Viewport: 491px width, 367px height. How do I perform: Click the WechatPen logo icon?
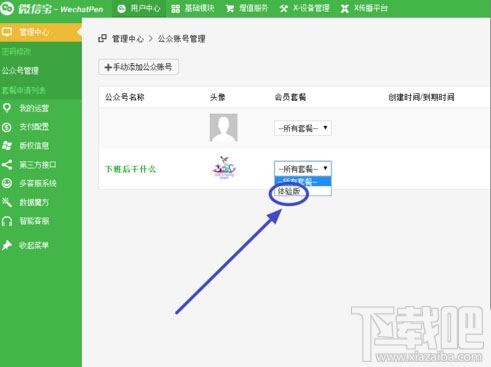(x=7, y=8)
